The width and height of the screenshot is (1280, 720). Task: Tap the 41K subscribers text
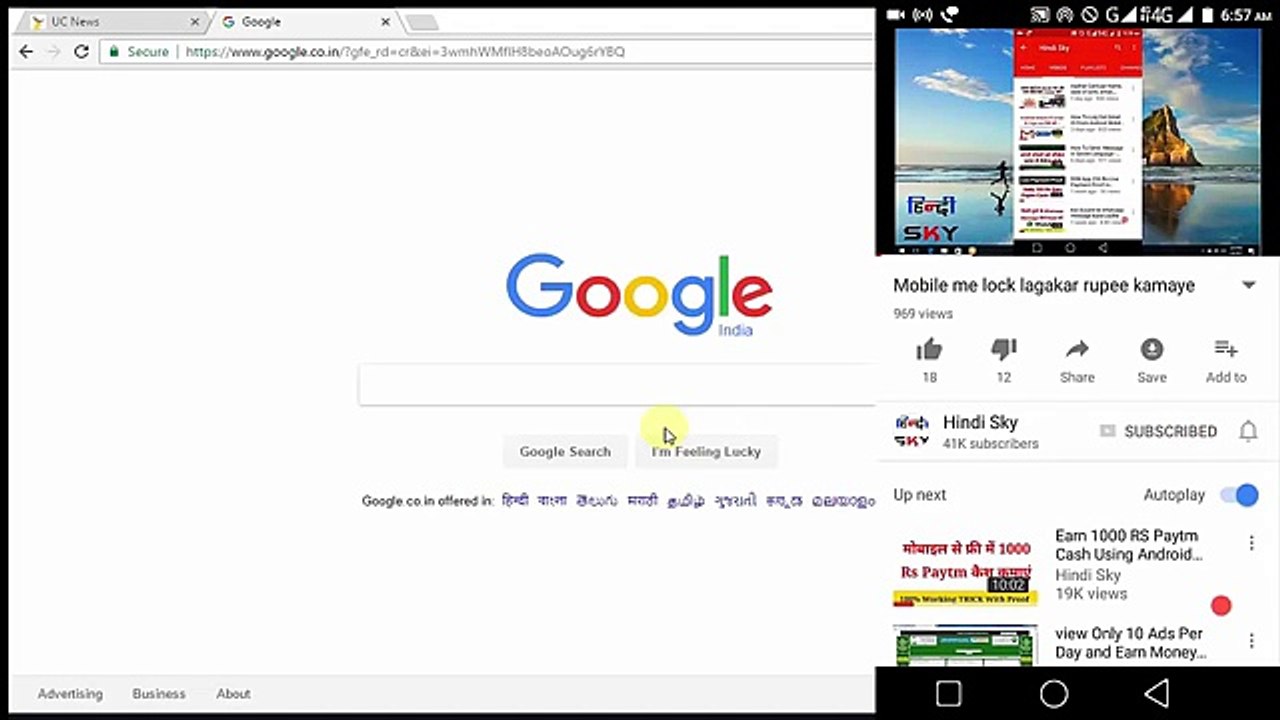pos(991,443)
